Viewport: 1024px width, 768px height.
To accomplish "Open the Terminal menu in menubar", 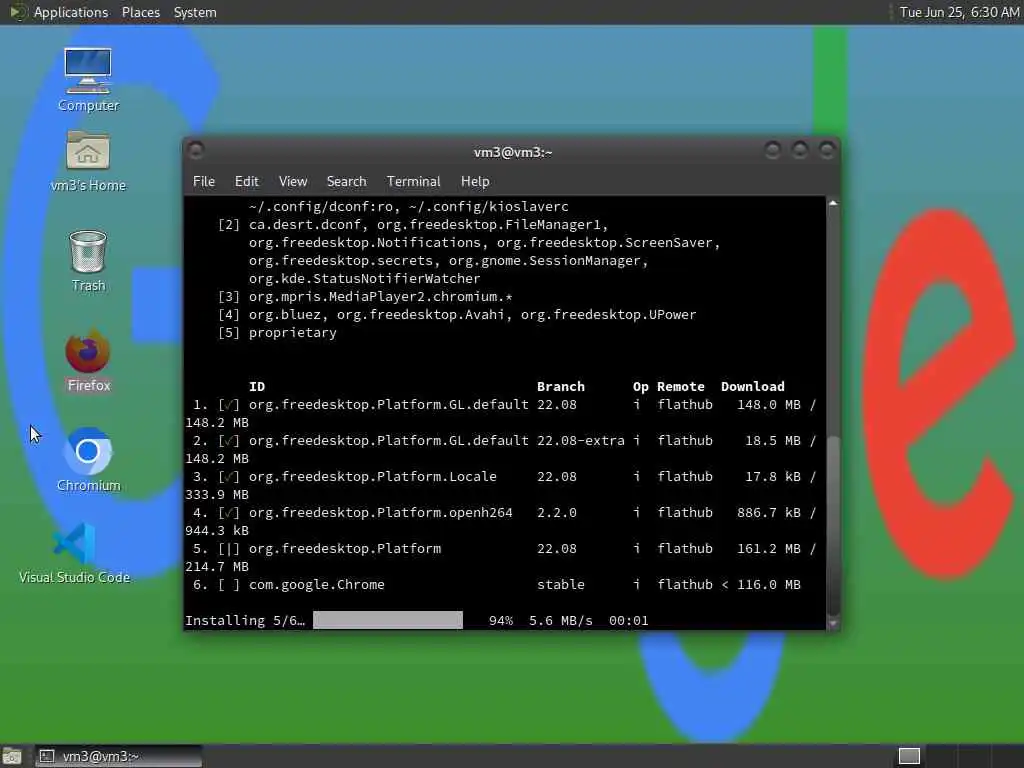I will click(413, 182).
